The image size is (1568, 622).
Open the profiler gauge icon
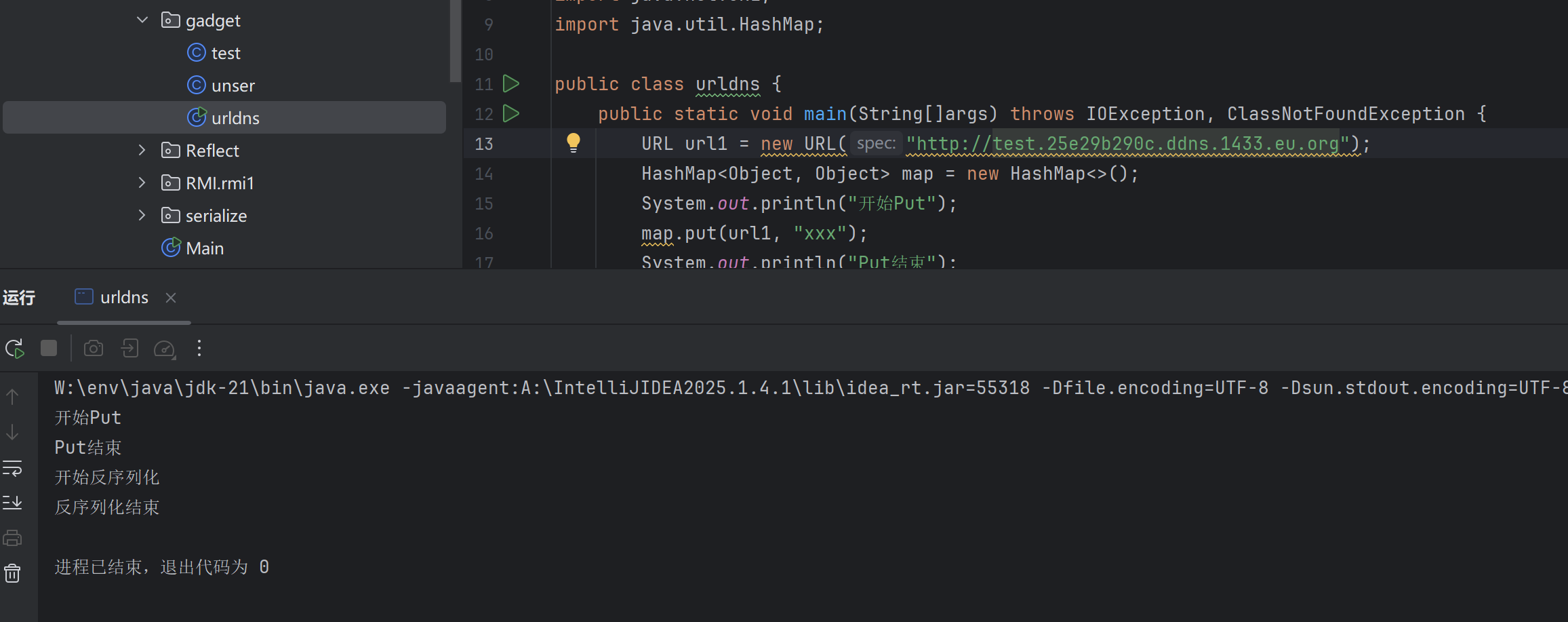165,349
